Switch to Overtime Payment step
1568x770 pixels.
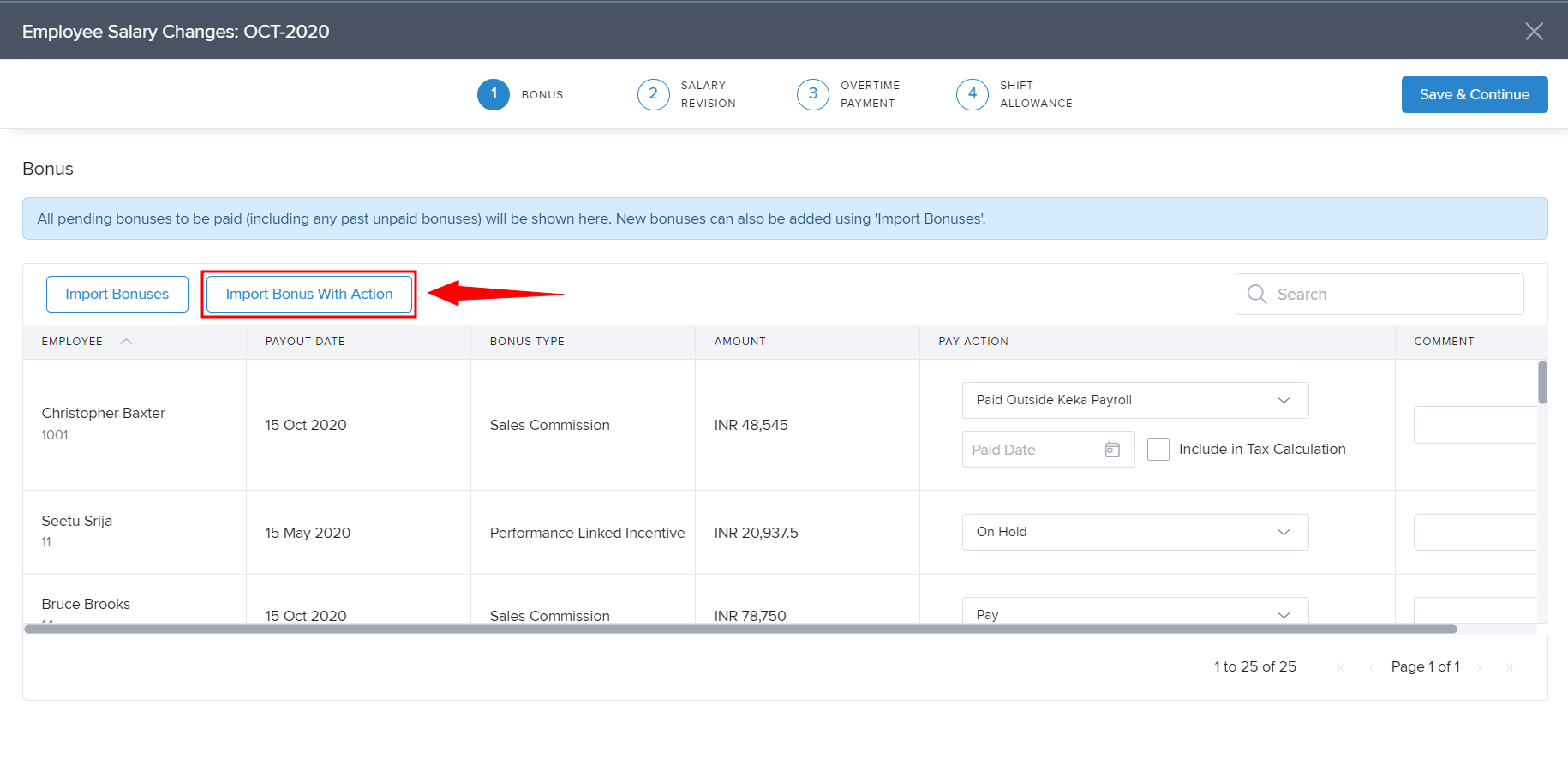coord(813,94)
